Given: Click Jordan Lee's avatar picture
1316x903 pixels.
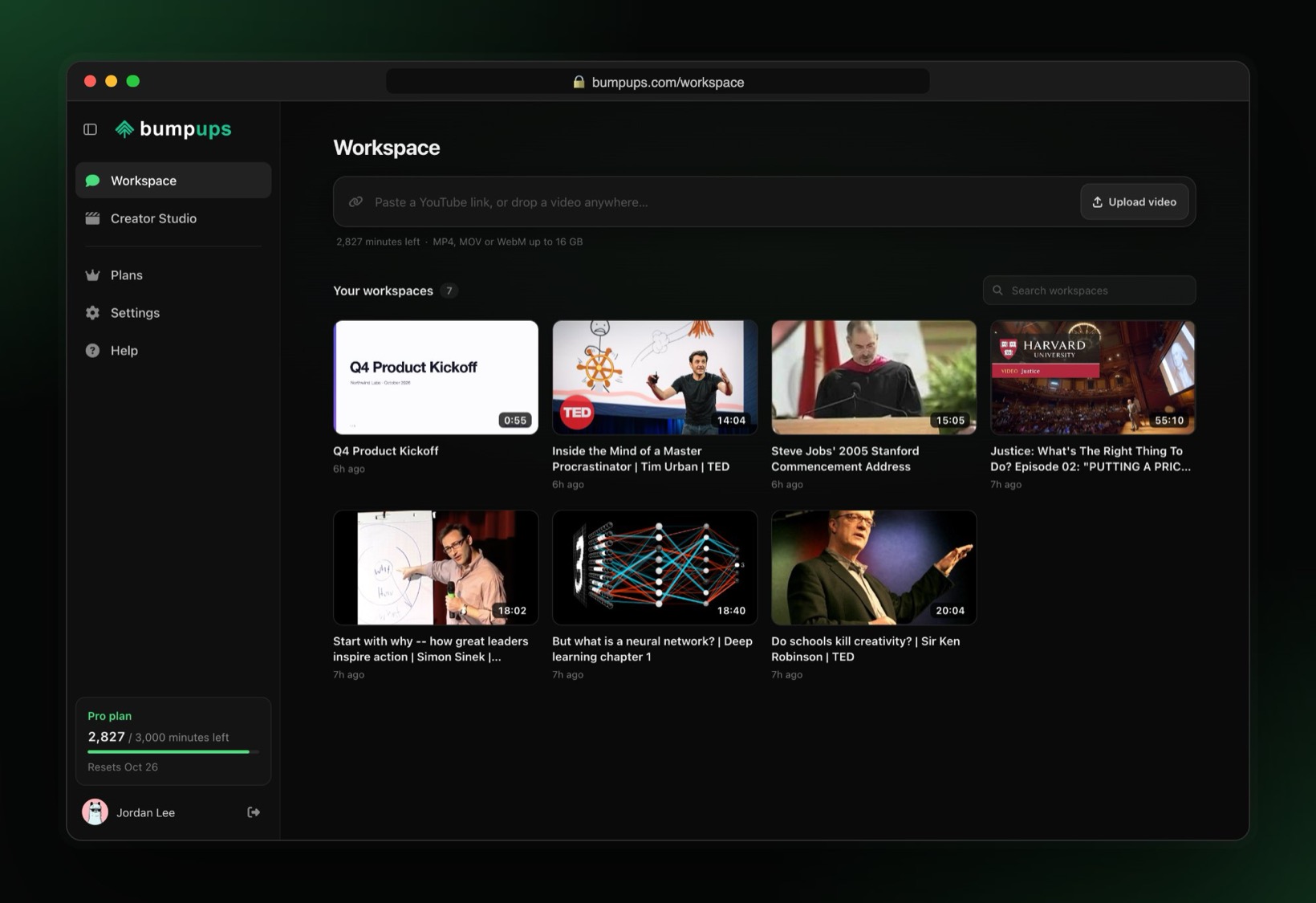Looking at the screenshot, I should 95,812.
